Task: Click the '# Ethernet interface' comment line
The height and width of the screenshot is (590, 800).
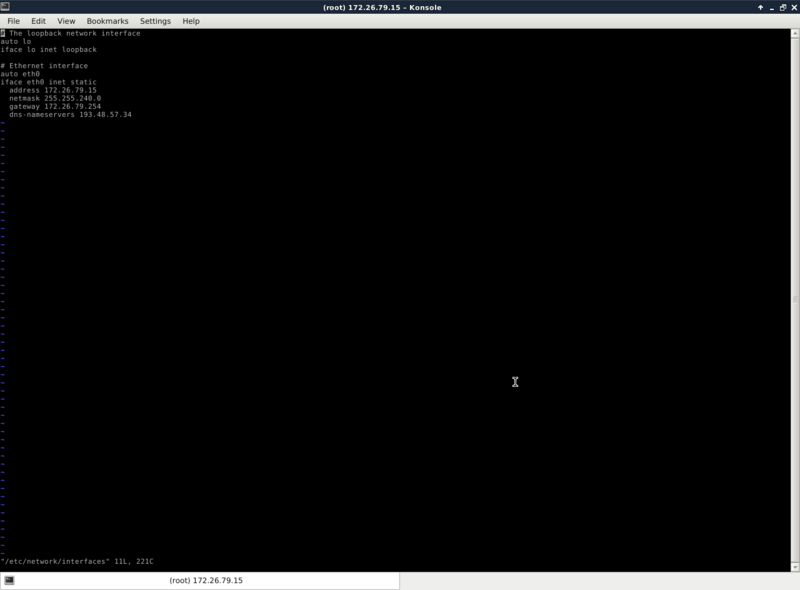Action: tap(44, 66)
